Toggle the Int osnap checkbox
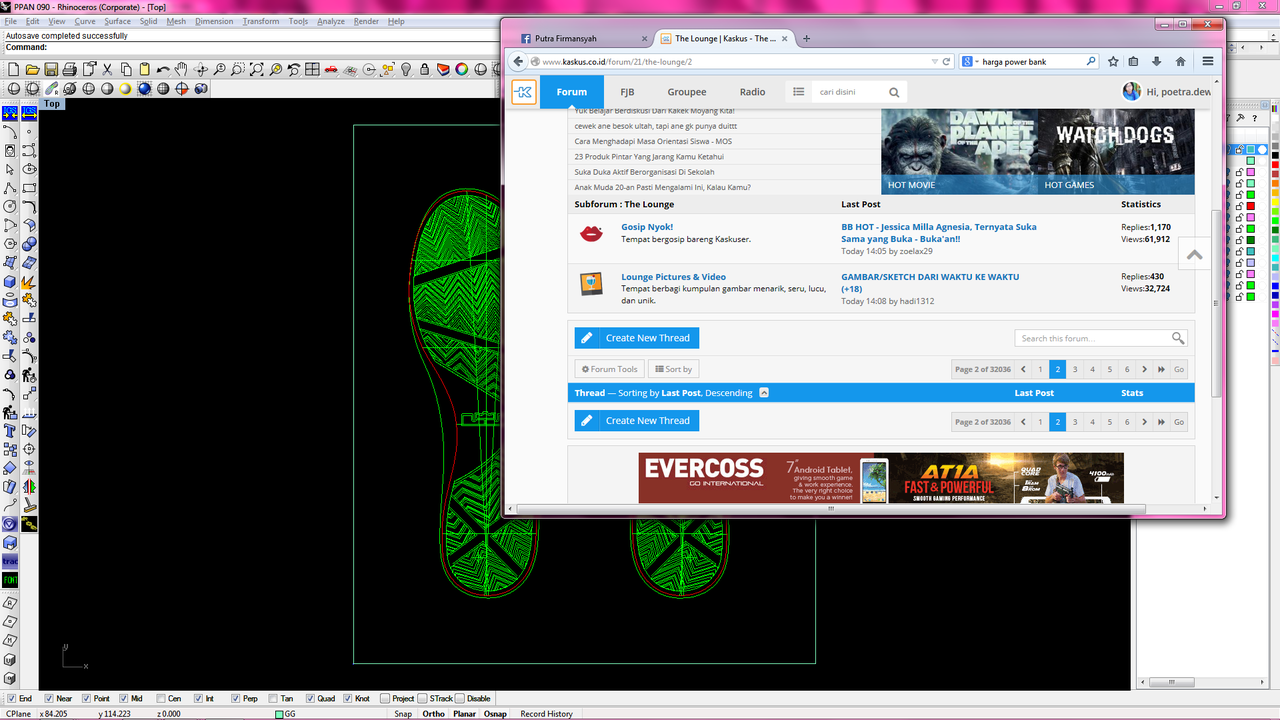This screenshot has height=720, width=1280. [x=198, y=699]
